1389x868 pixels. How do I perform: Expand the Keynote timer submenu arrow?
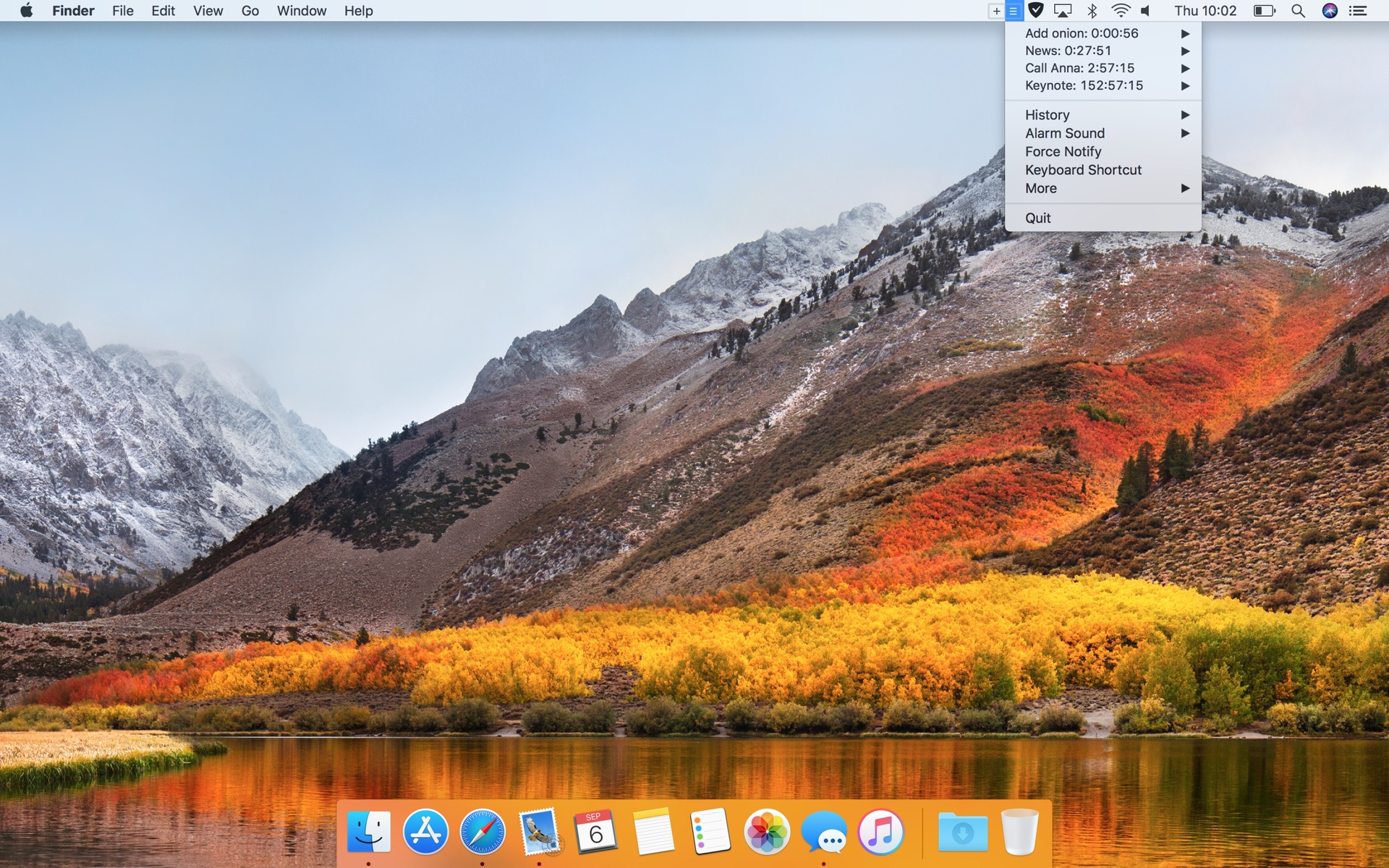tap(1185, 85)
